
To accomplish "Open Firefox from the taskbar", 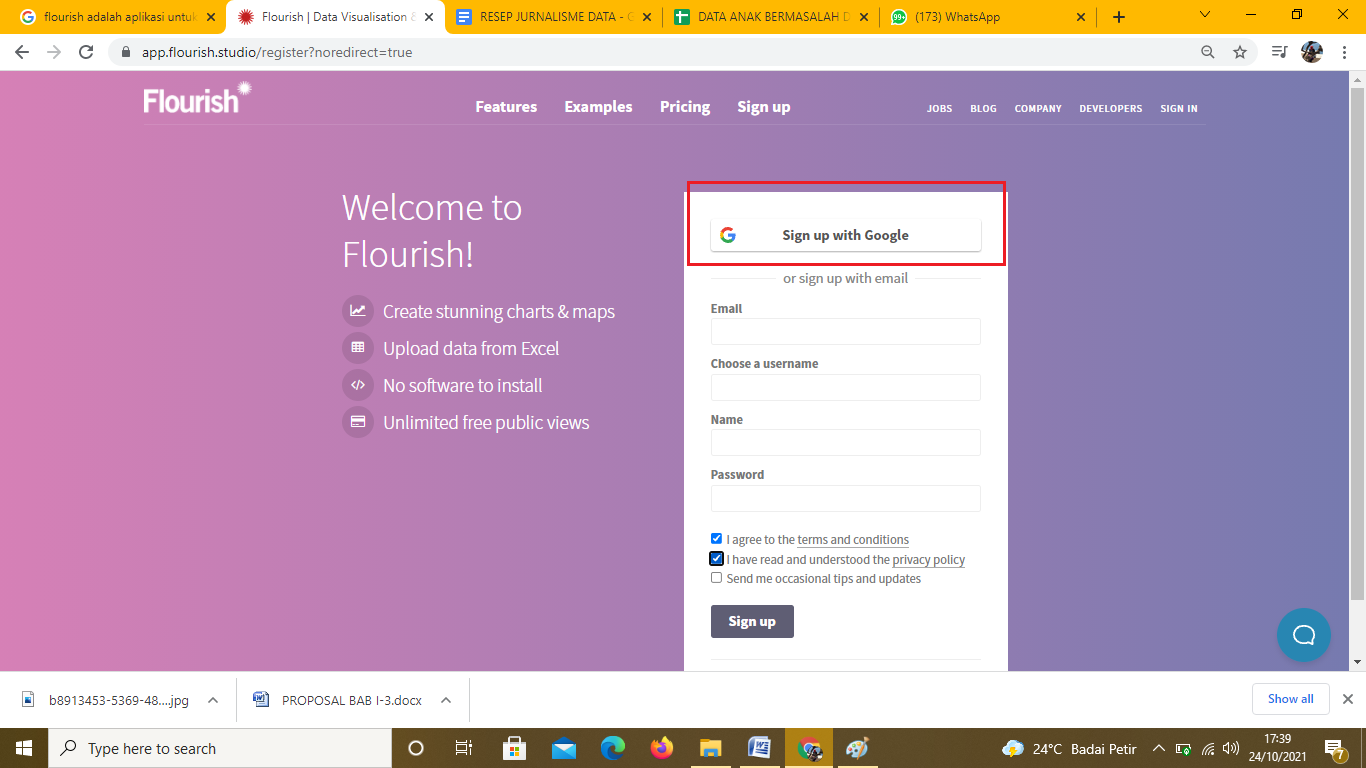I will pos(662,748).
